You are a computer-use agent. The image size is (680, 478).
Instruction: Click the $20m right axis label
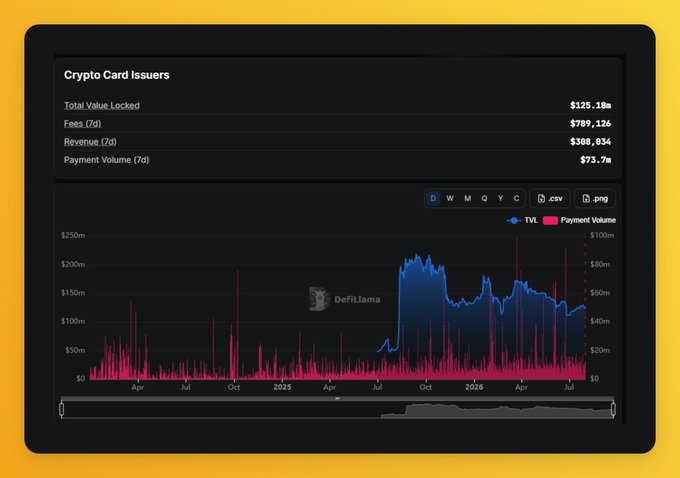pyautogui.click(x=600, y=350)
